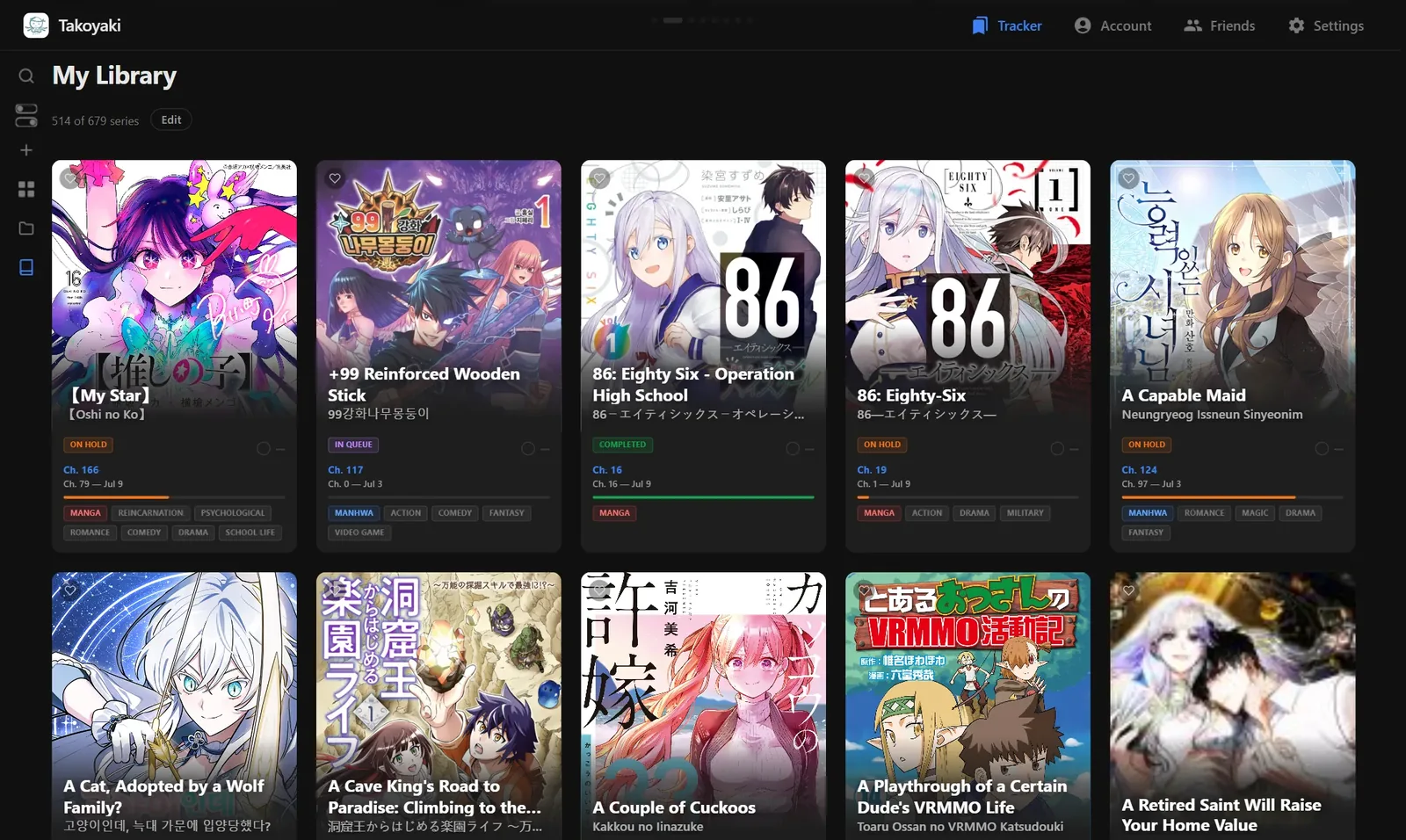
Task: Select the book library sidebar icon
Action: (26, 267)
